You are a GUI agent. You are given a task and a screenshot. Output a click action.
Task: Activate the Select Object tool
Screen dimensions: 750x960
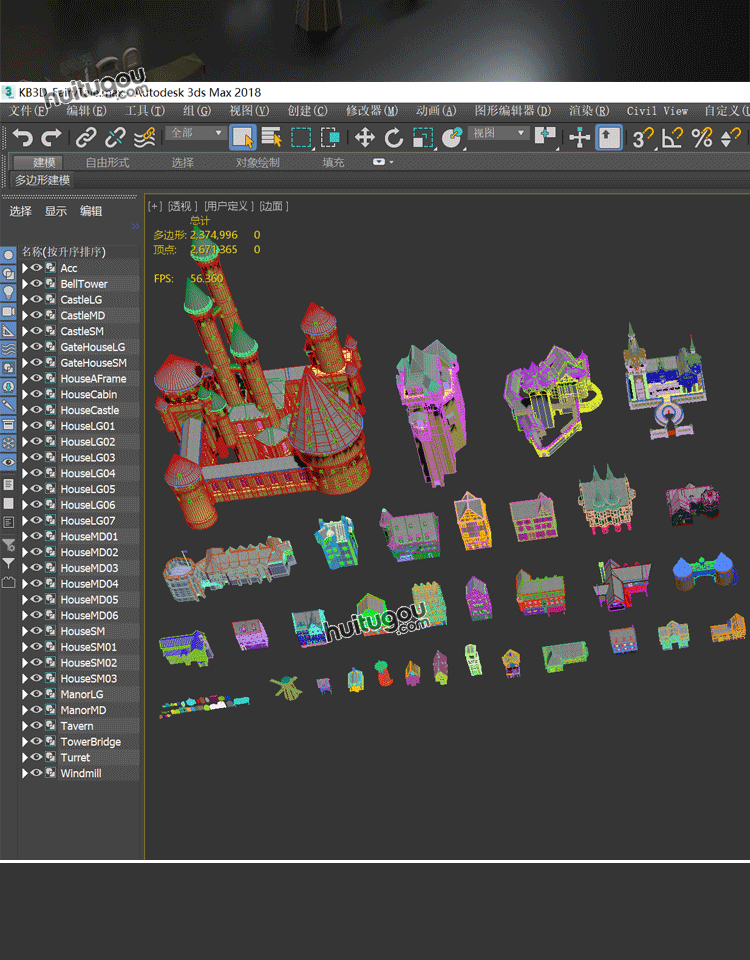pos(242,137)
